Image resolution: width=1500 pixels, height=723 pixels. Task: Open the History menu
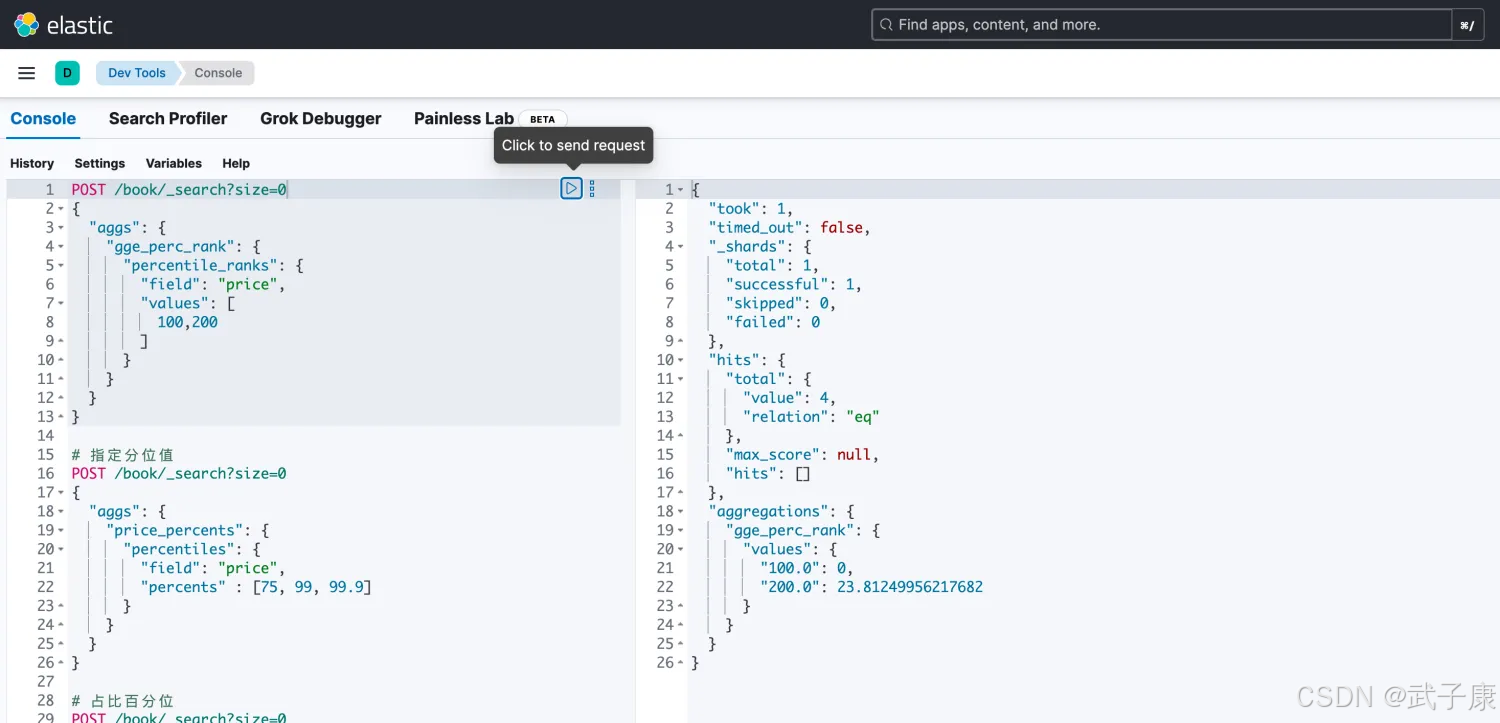click(x=32, y=163)
